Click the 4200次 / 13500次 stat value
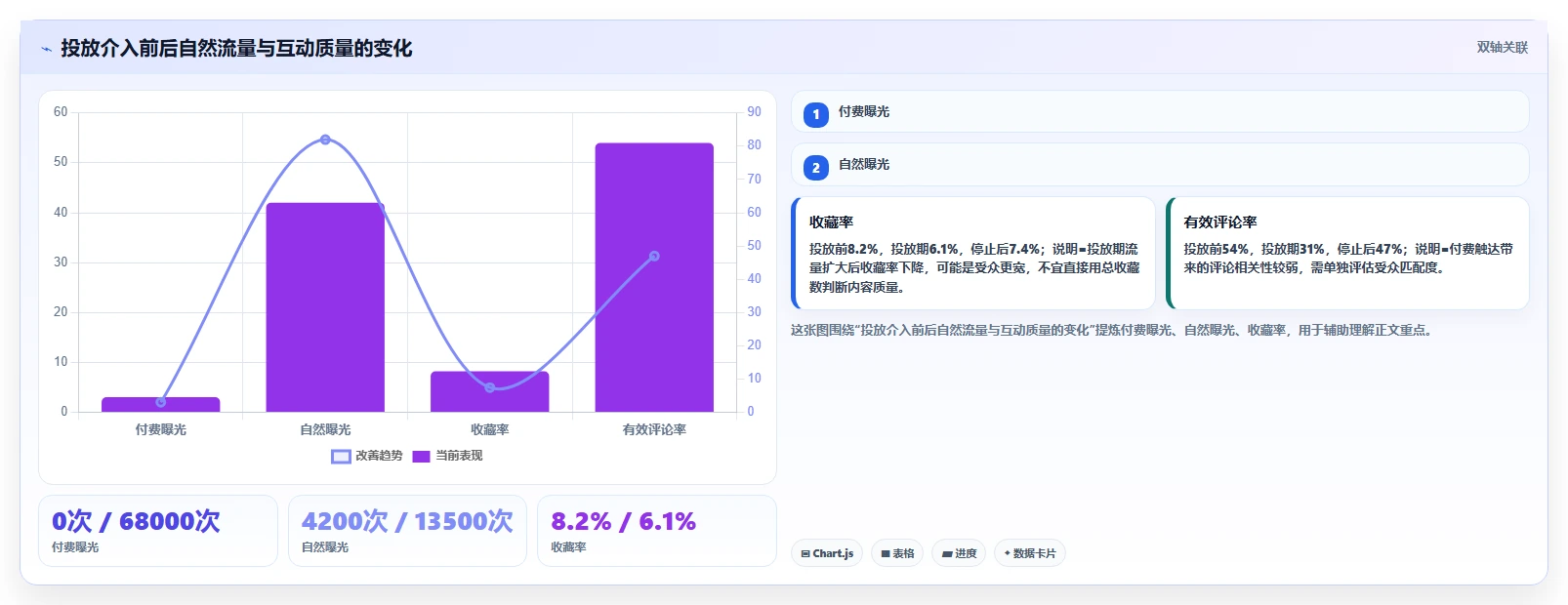1568x605 pixels. (x=407, y=521)
